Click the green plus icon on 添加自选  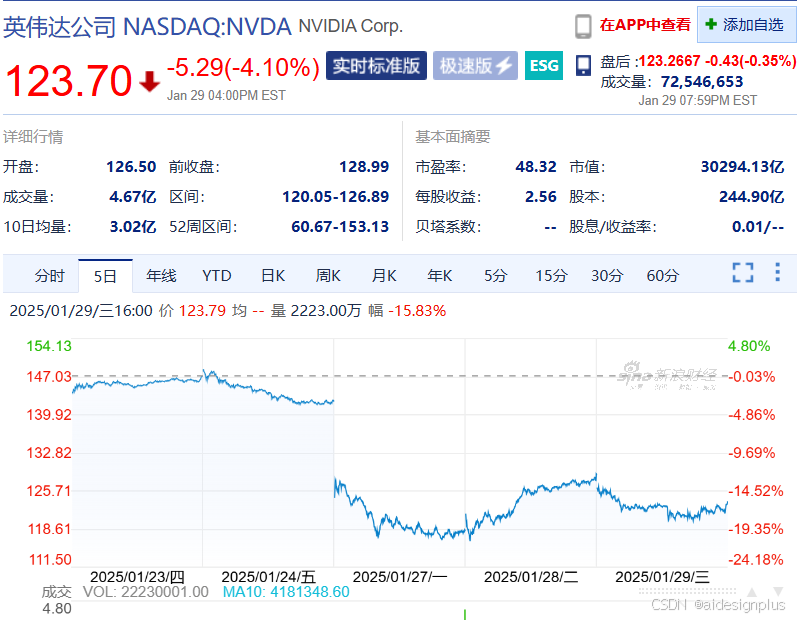pos(711,24)
